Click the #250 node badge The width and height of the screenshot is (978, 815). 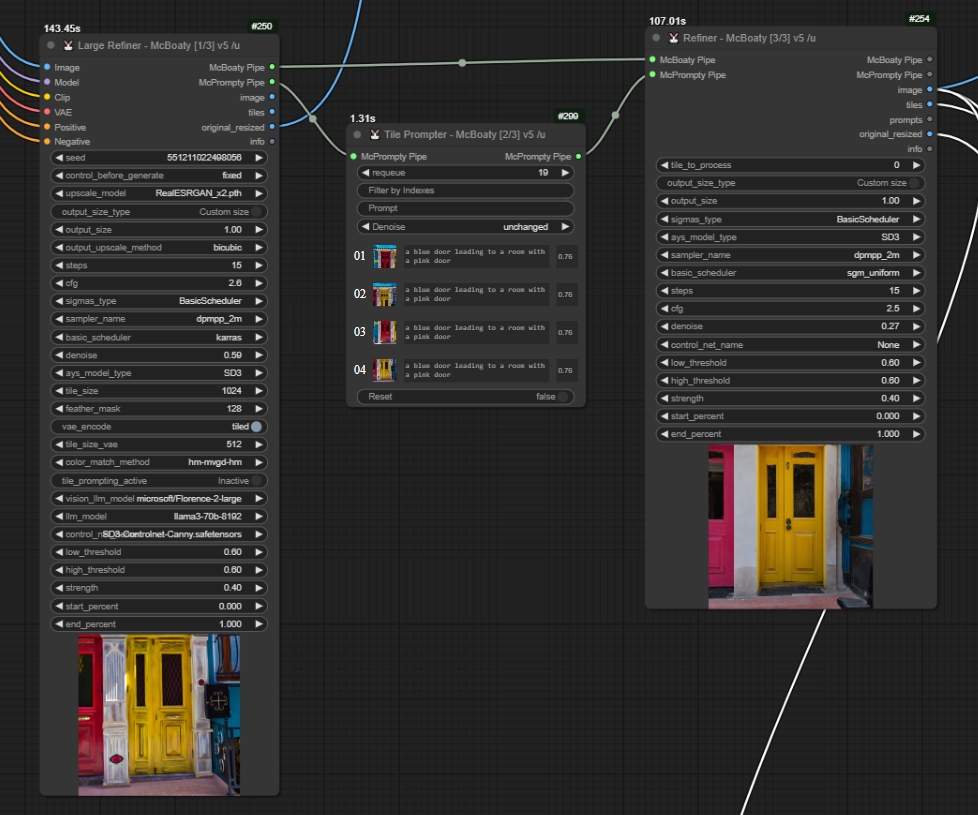pos(261,26)
